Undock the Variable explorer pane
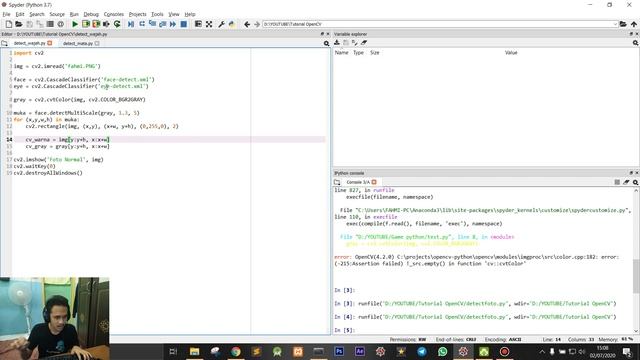Viewport: 640px width, 360px height. (631, 34)
